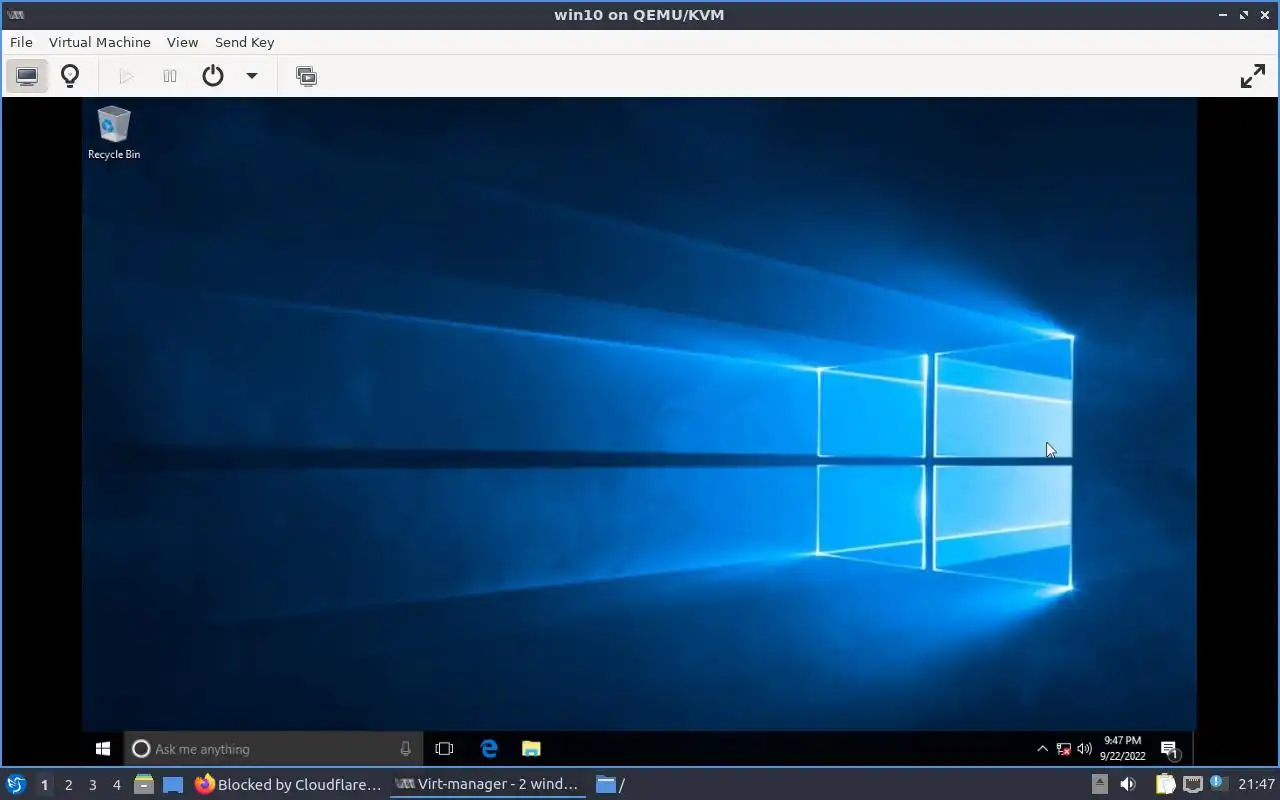Open the File menu
This screenshot has height=800, width=1280.
coord(21,42)
